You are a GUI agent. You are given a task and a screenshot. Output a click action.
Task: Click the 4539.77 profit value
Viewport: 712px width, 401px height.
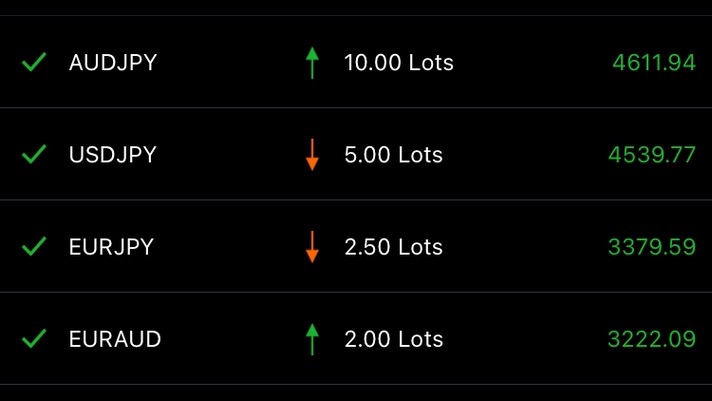click(x=651, y=155)
